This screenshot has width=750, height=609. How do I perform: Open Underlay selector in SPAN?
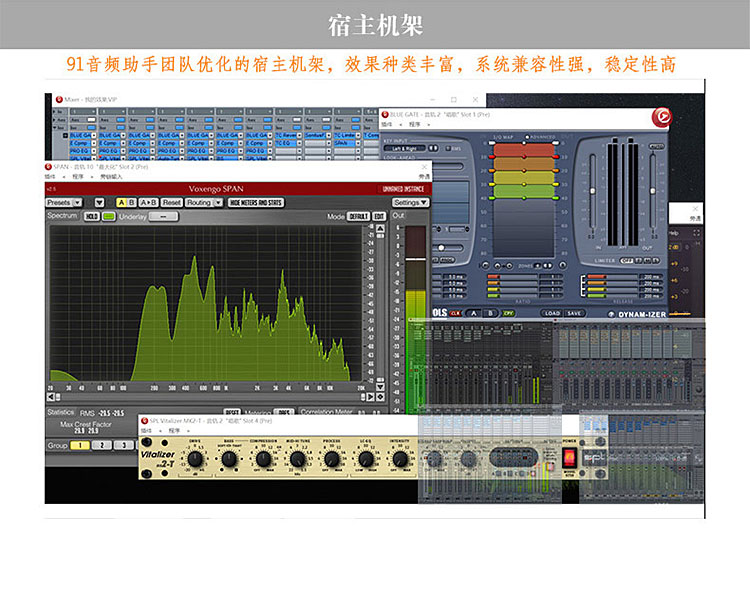tap(163, 216)
